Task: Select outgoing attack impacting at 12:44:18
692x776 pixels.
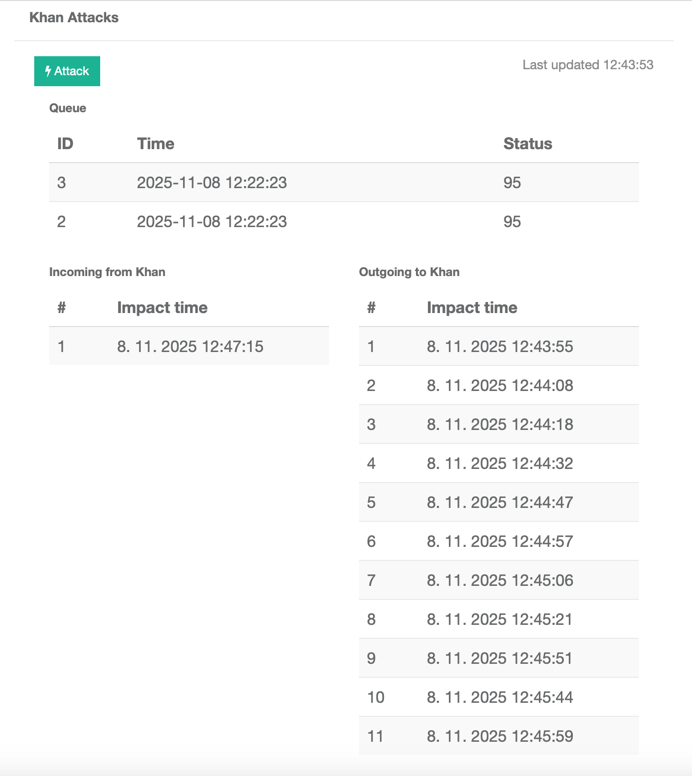Action: (x=499, y=425)
